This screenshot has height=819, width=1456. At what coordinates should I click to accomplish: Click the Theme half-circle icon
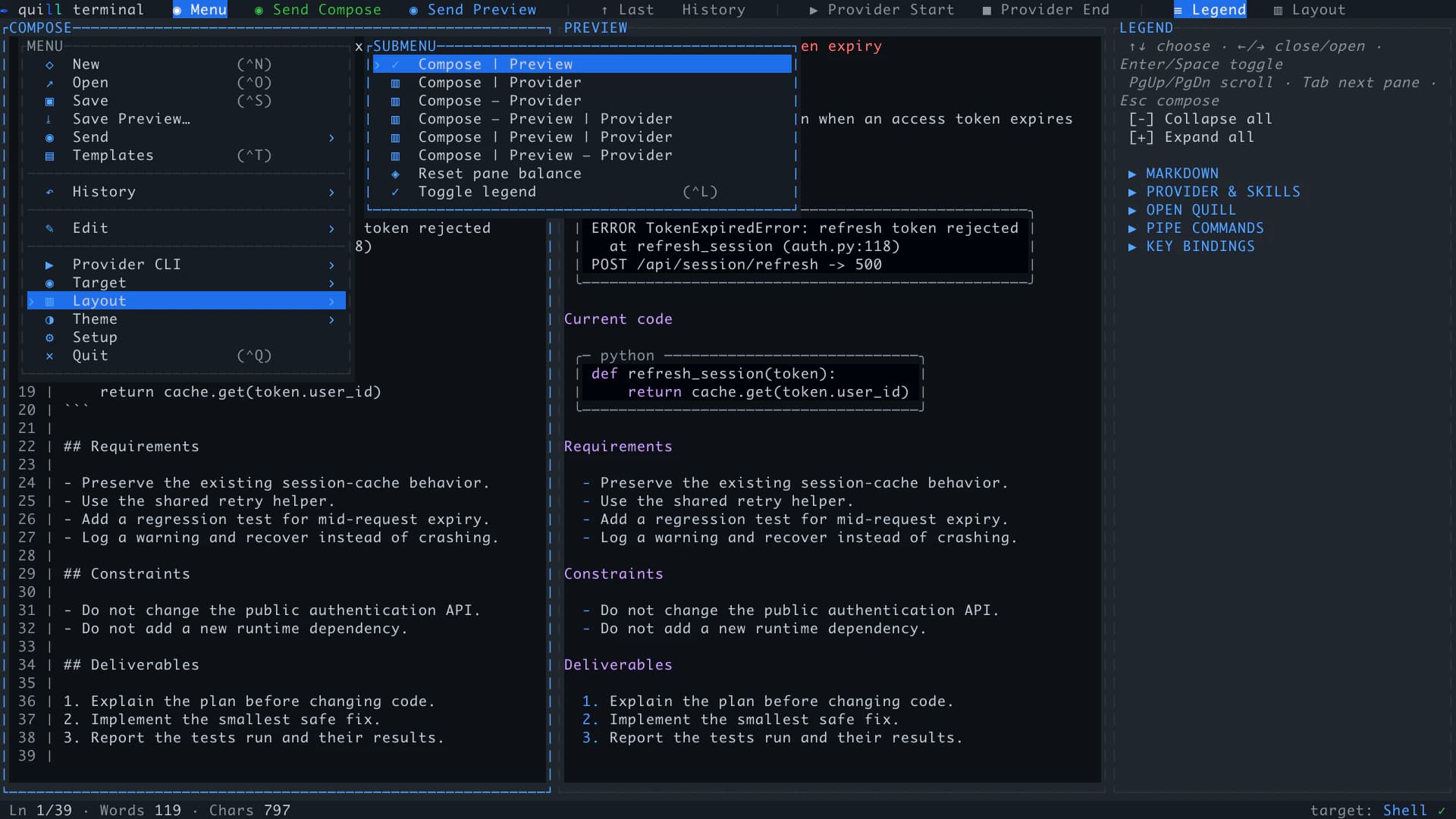tap(49, 319)
